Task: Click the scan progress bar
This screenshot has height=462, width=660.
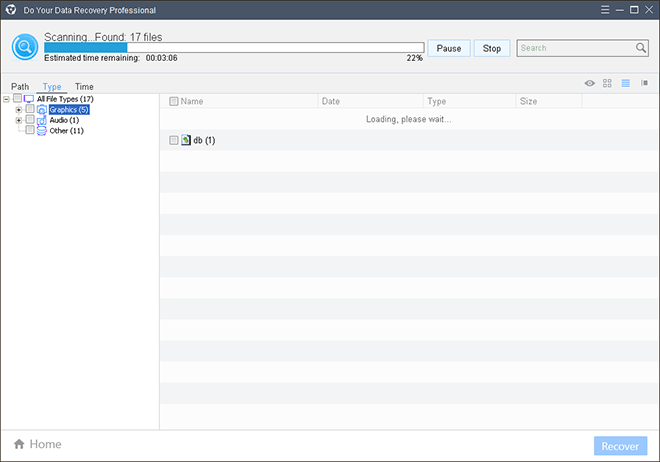Action: [234, 47]
